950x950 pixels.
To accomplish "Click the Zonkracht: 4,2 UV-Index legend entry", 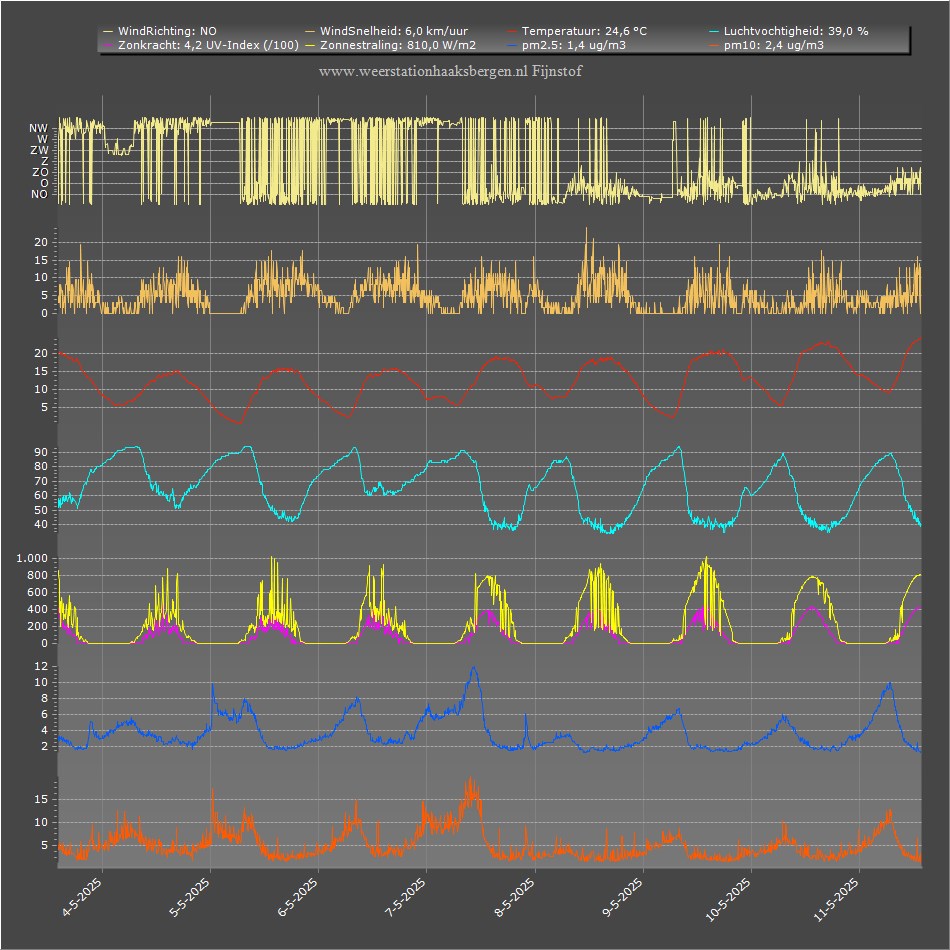I will coord(201,45).
